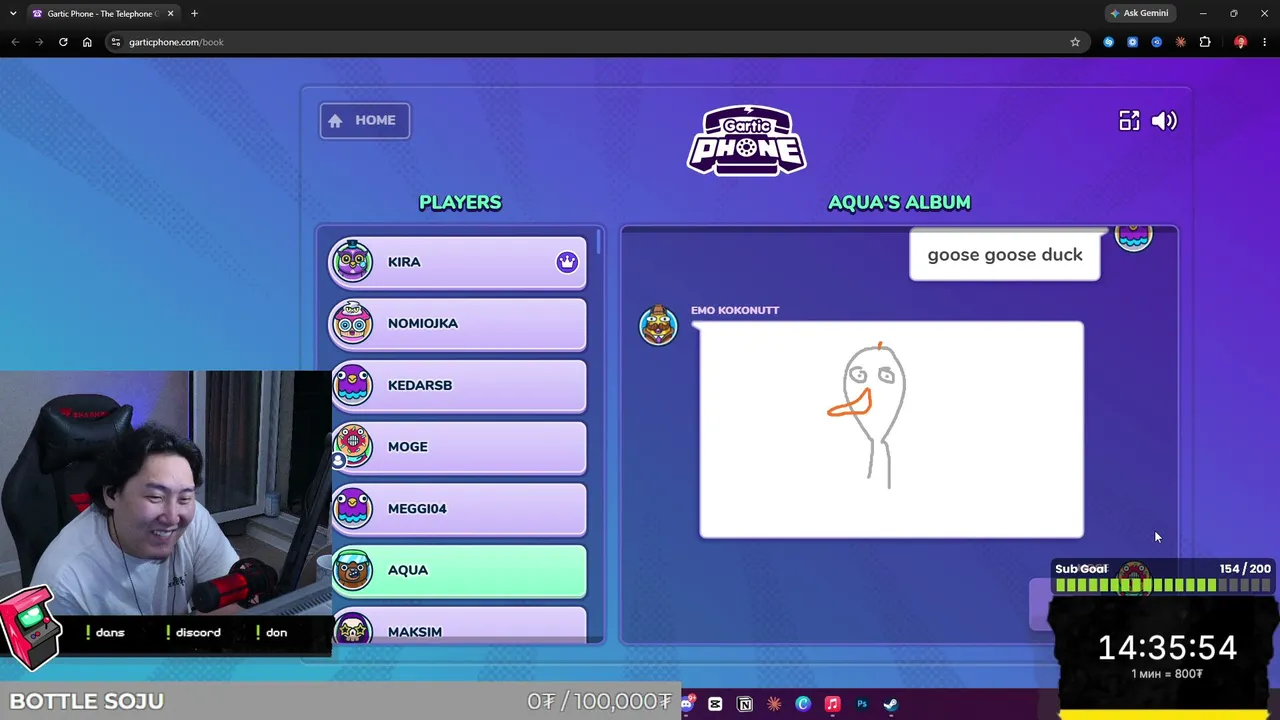
Task: Reload the Gartic Phone page
Action: (63, 42)
